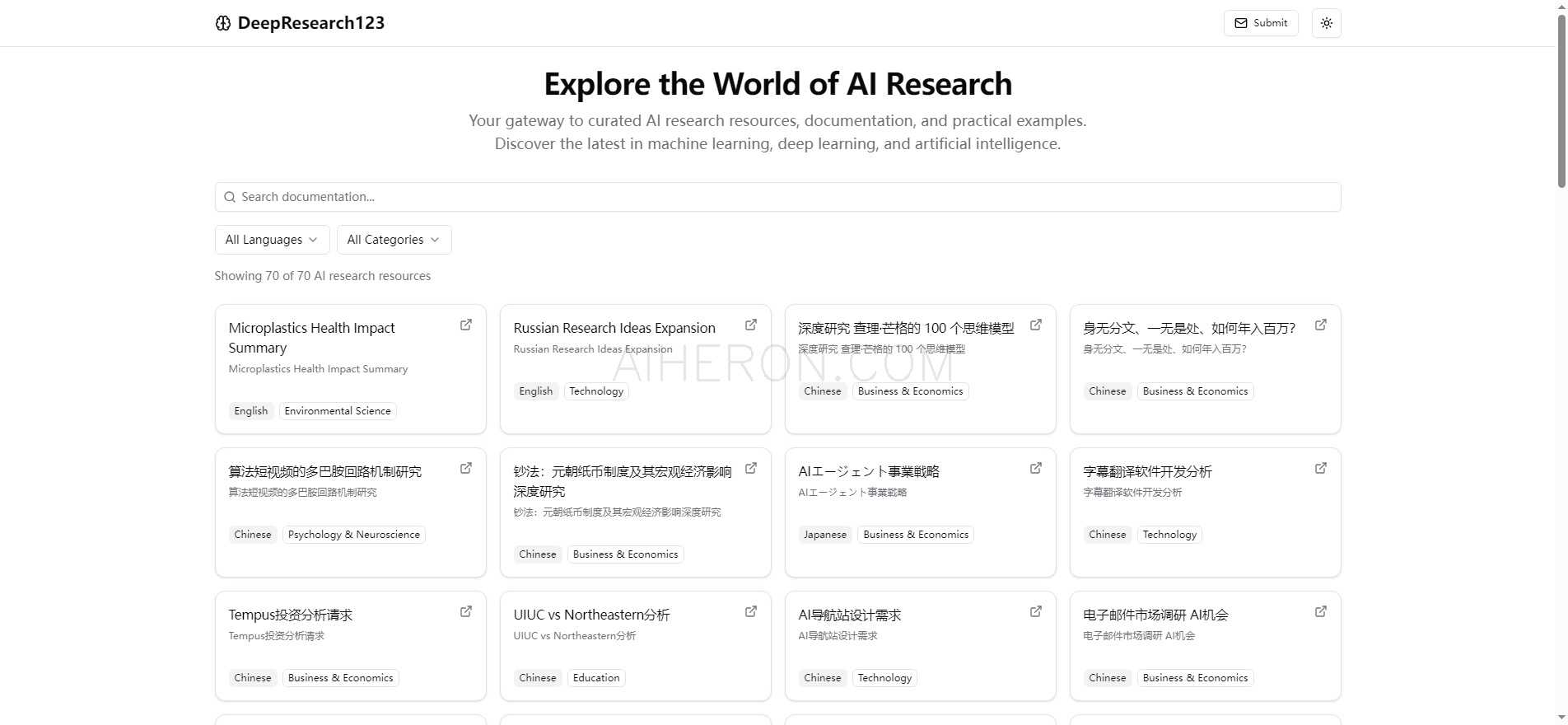Open the 算法短视频的多巴胺回路机制研究 title
This screenshot has height=725, width=1568.
[324, 471]
